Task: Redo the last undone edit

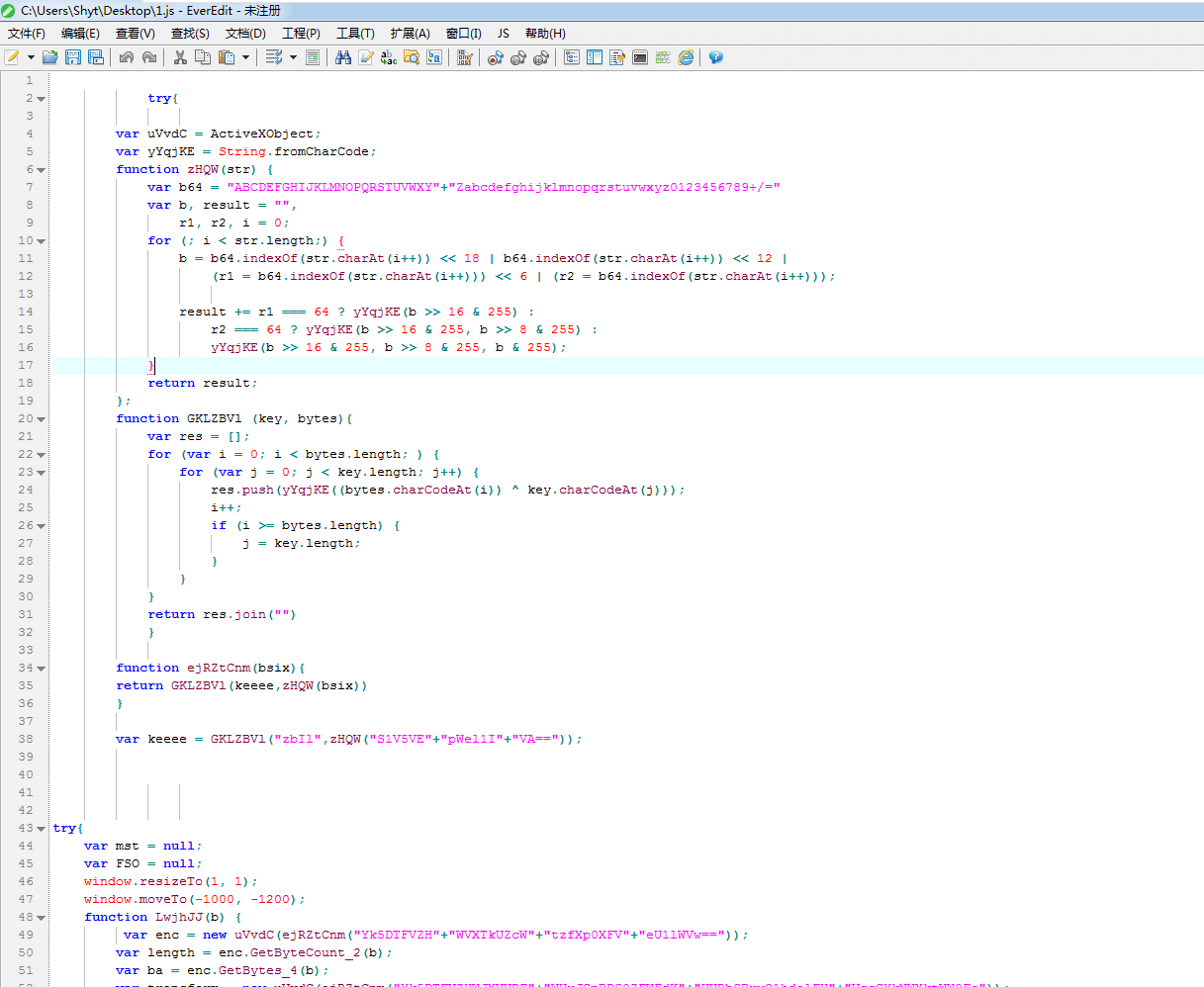Action: point(148,57)
